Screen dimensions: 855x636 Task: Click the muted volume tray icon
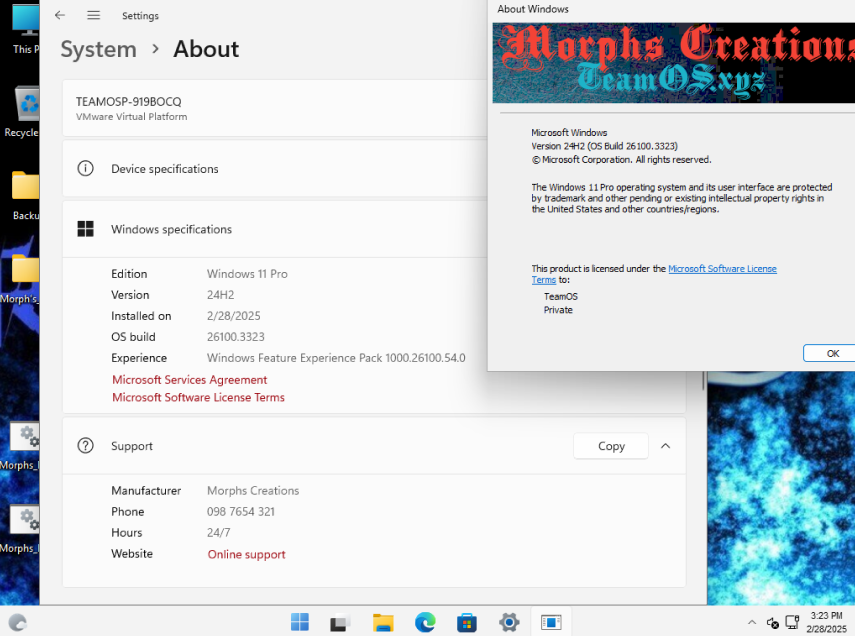[x=773, y=622]
